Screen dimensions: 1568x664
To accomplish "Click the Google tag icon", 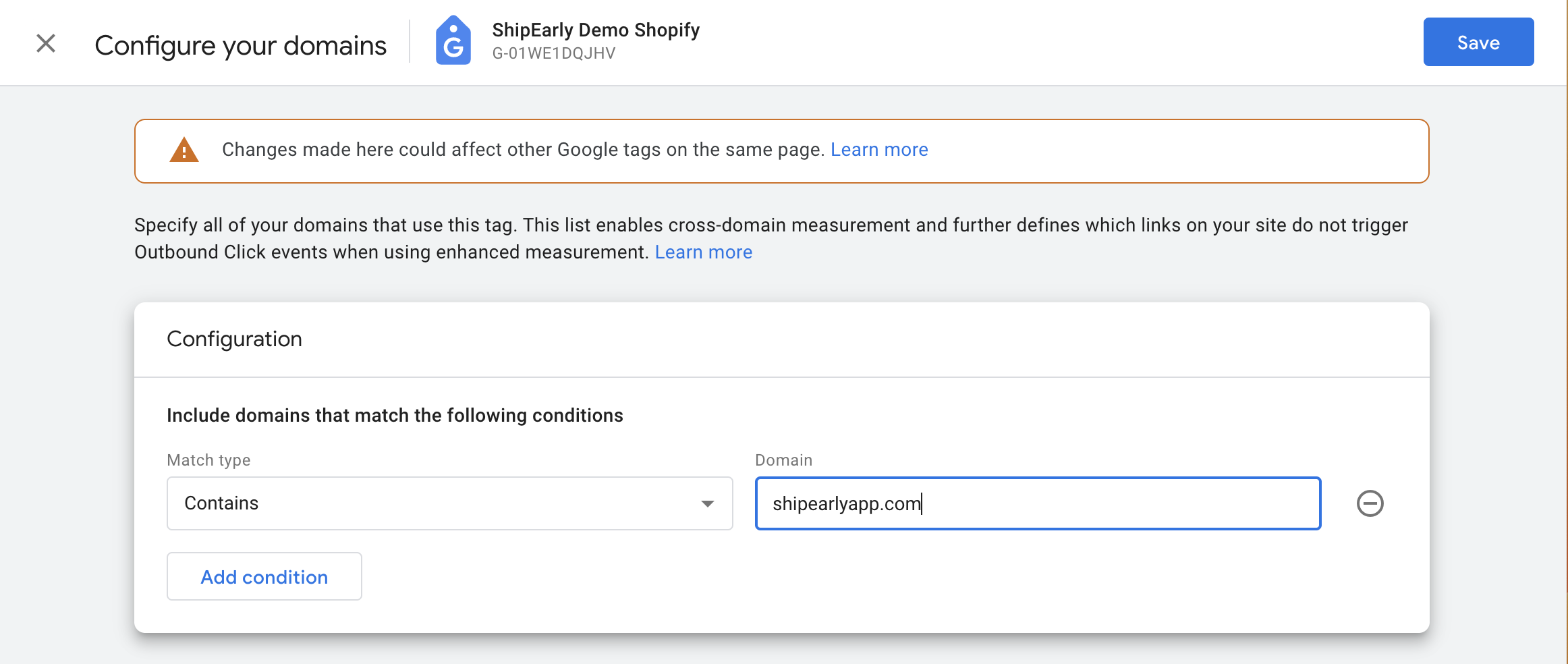I will click(x=453, y=40).
